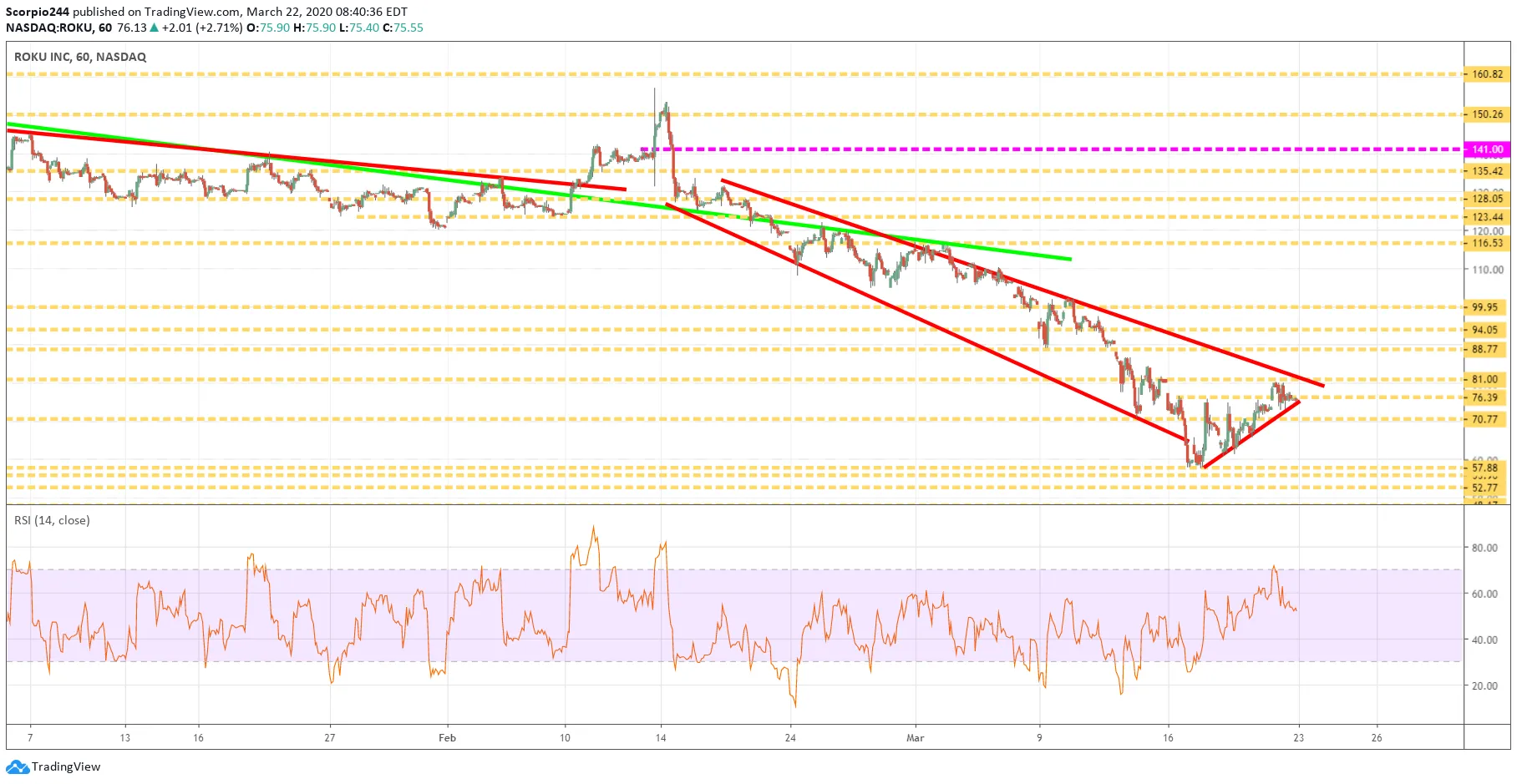Click the RSI 40.00 scale value
Screen dimensions: 1517x784
1484,640
